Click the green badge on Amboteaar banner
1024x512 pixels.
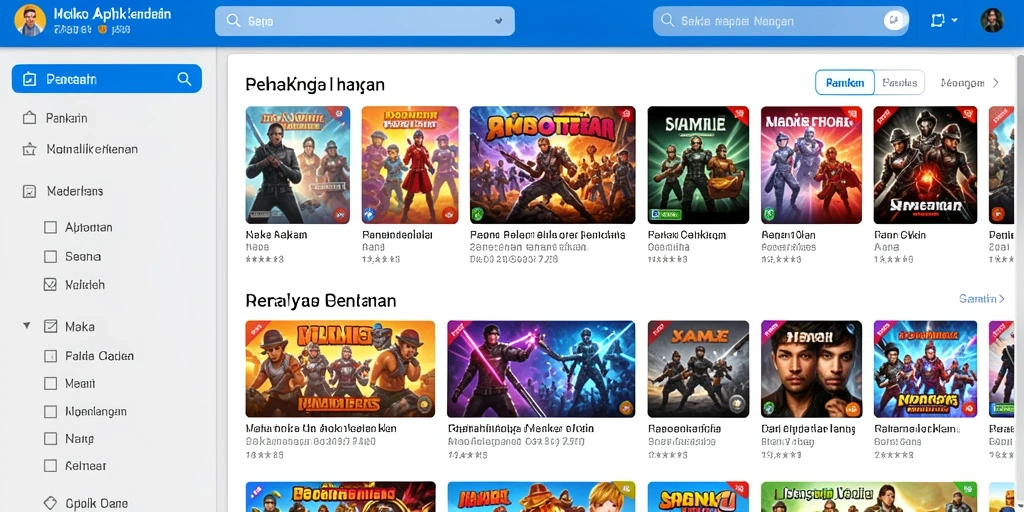477,214
